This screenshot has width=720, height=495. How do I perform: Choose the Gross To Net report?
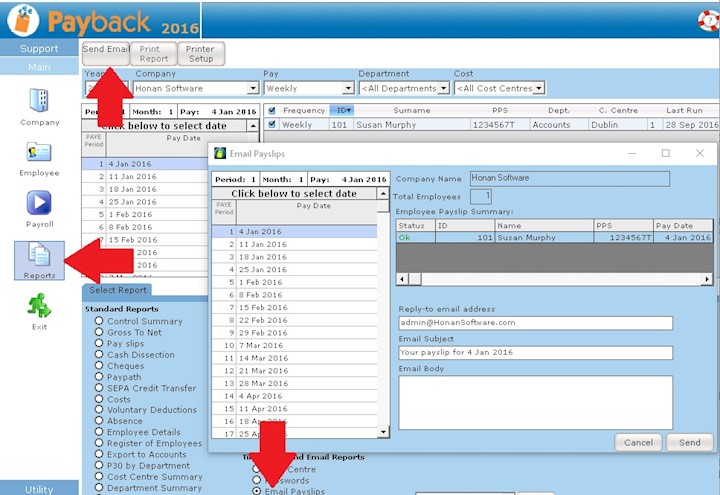(x=99, y=332)
